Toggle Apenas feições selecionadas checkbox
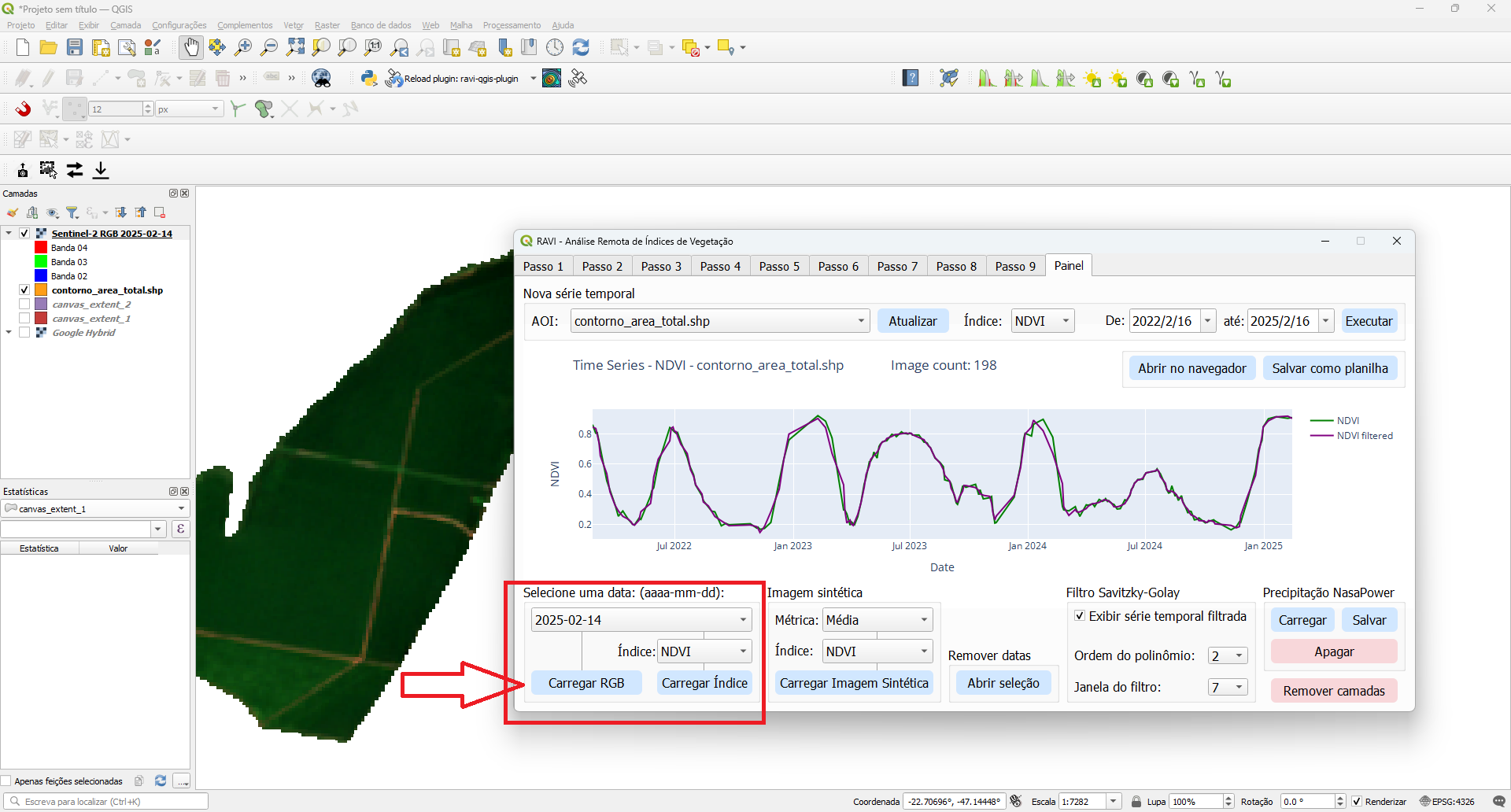The width and height of the screenshot is (1511, 812). pos(6,781)
